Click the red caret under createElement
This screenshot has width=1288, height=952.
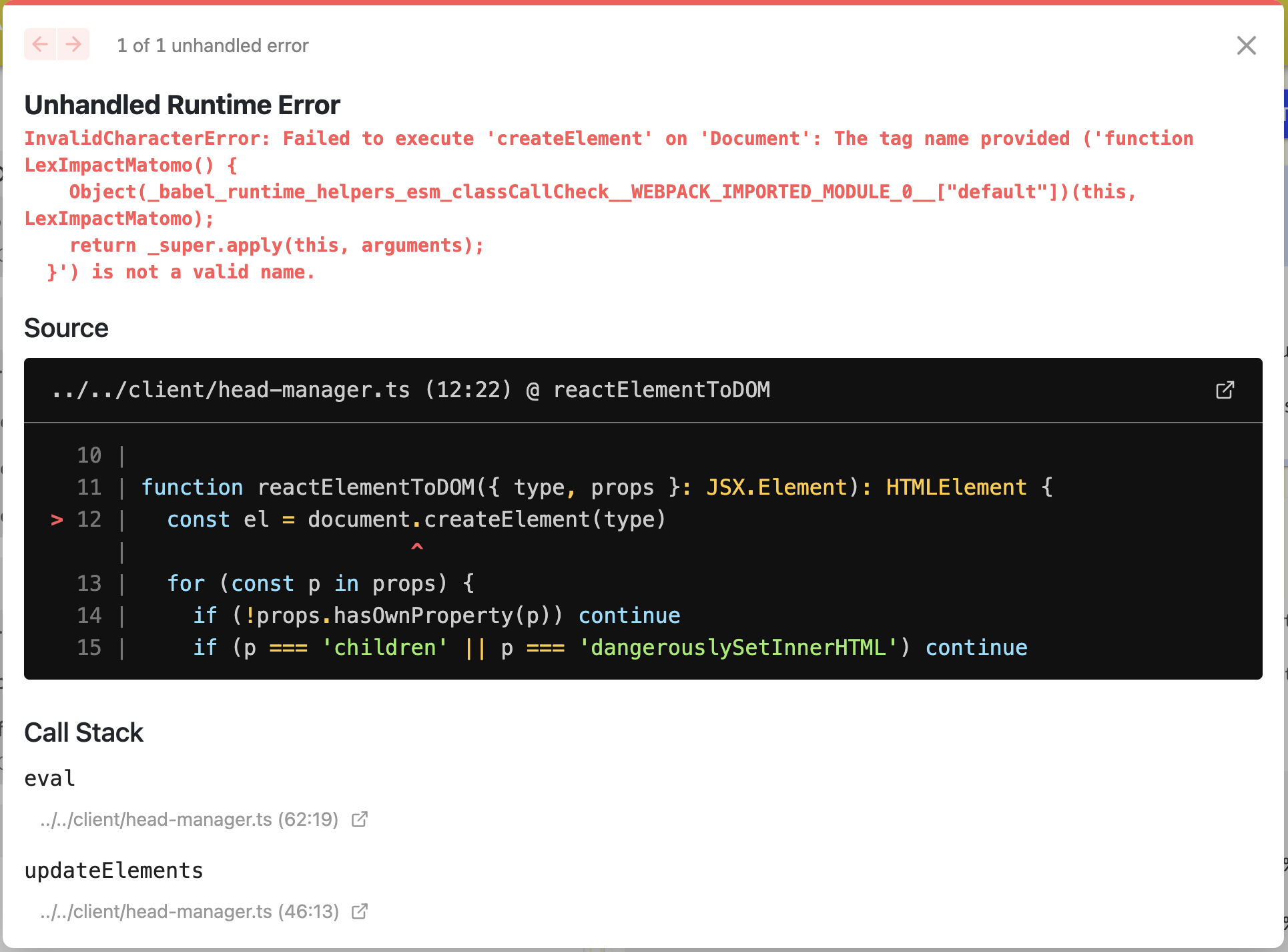(417, 547)
